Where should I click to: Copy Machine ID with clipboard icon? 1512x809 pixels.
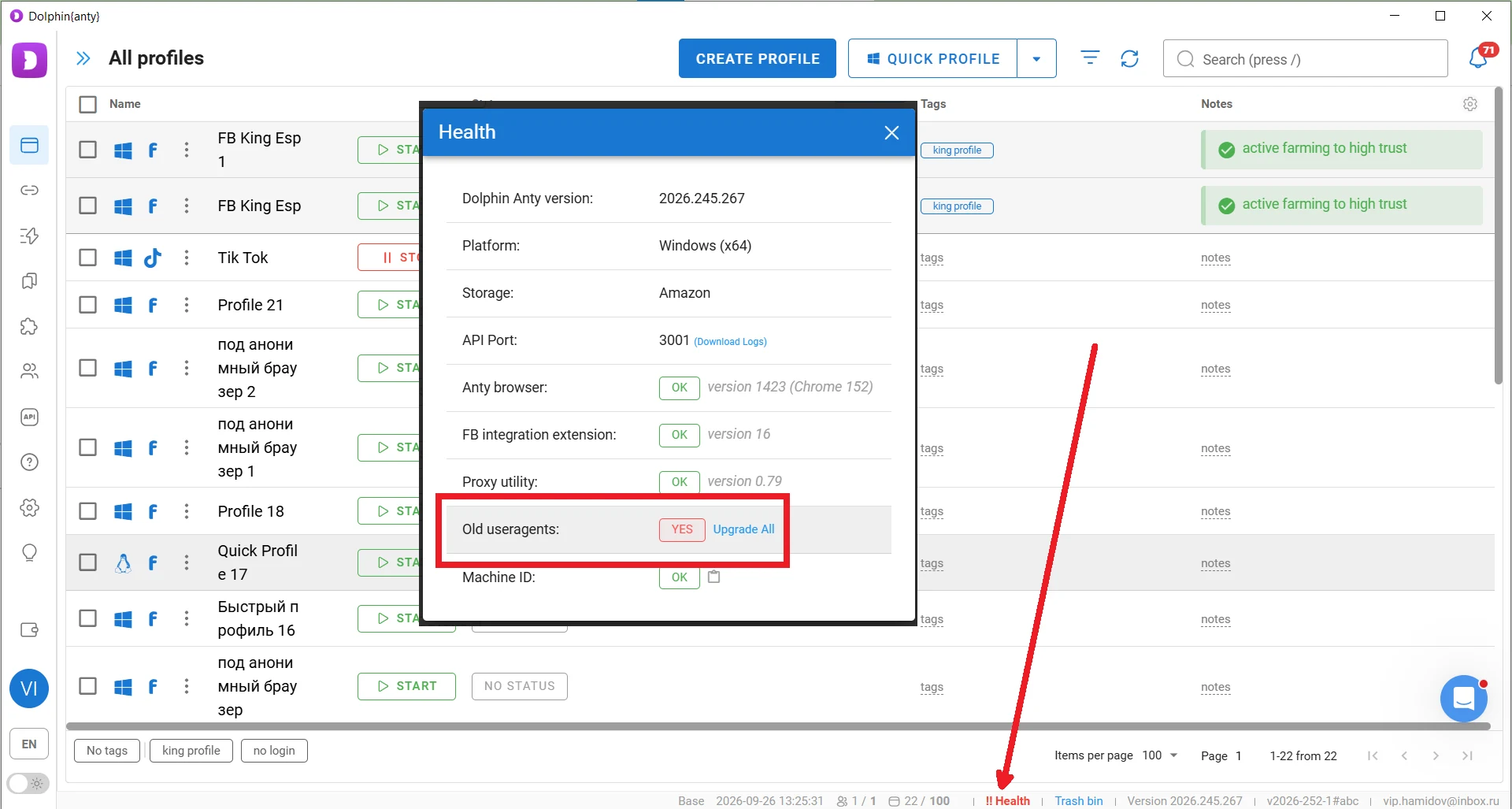click(x=713, y=577)
